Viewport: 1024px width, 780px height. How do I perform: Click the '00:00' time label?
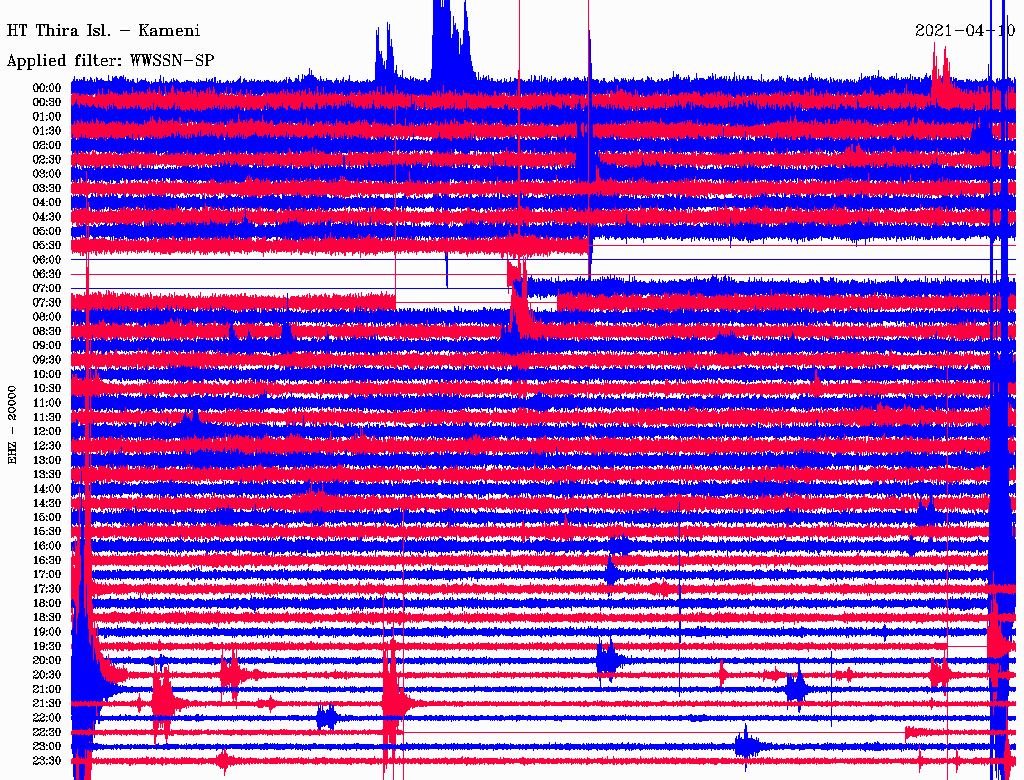(47, 88)
